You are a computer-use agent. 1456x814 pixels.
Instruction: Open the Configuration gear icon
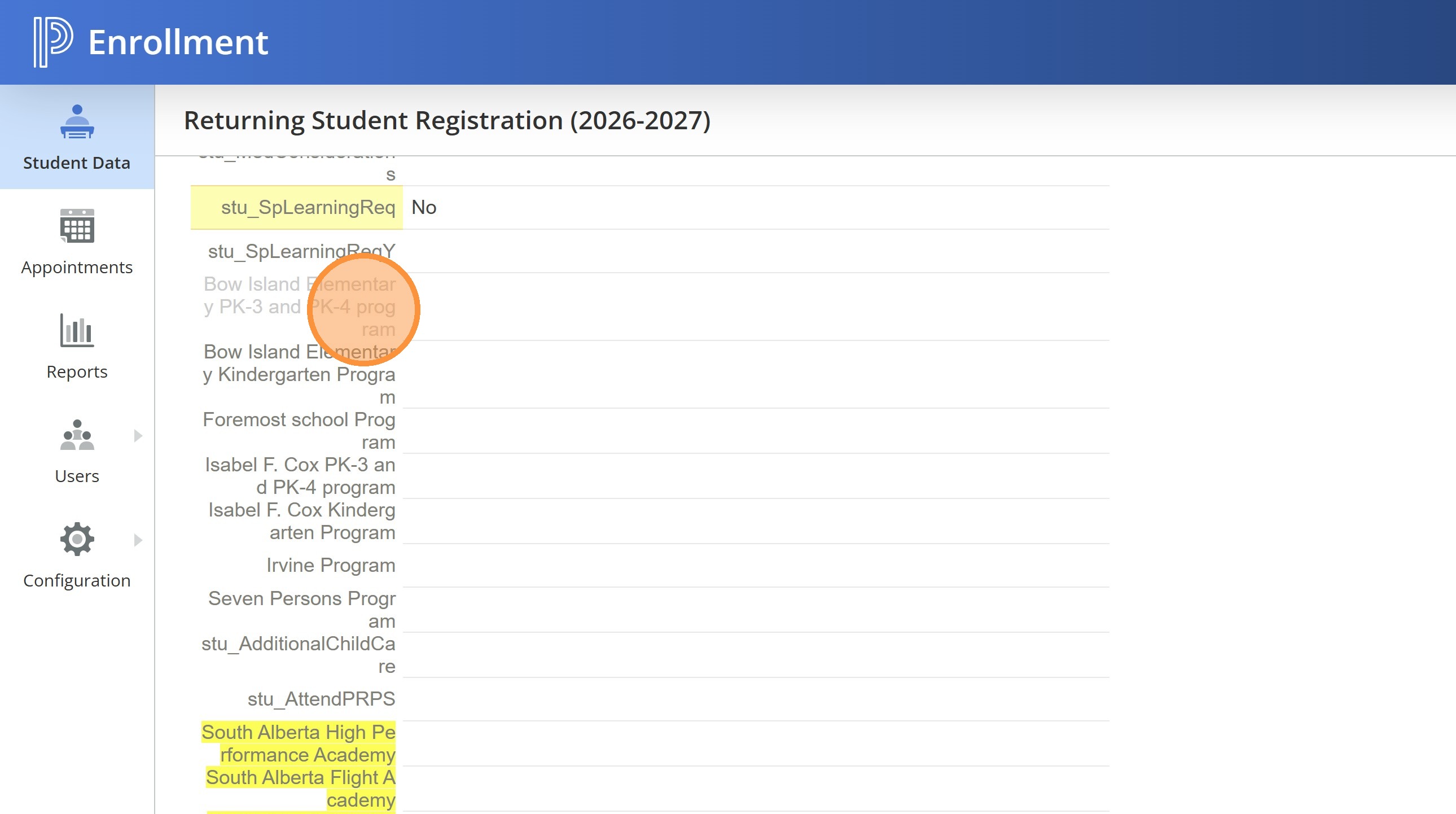(x=77, y=539)
